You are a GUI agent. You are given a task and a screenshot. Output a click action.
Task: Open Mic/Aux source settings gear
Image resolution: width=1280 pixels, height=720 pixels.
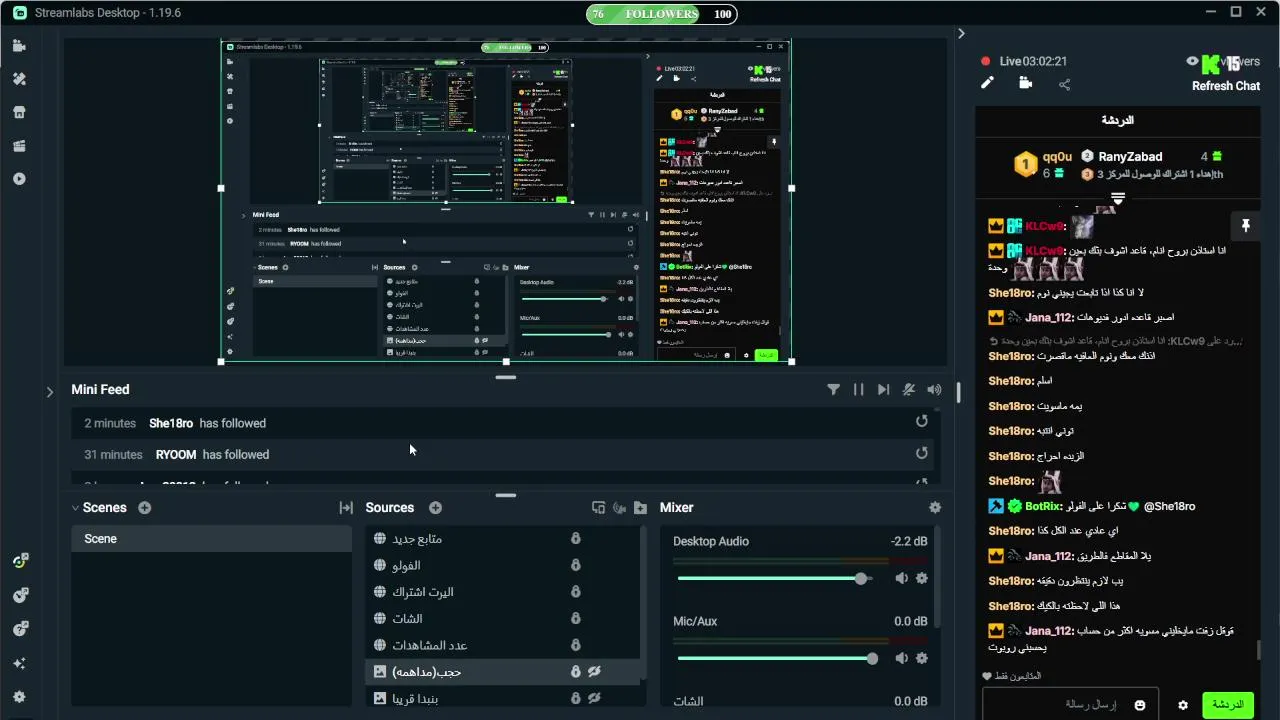[922, 658]
